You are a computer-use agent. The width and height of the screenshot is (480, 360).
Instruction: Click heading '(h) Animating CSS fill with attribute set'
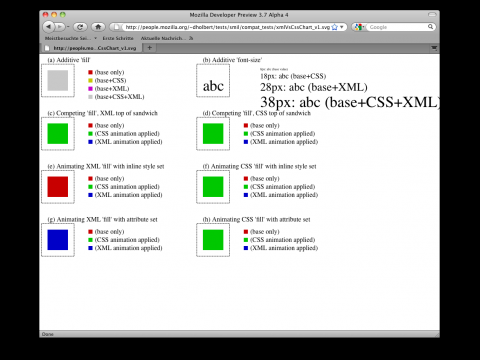point(257,219)
